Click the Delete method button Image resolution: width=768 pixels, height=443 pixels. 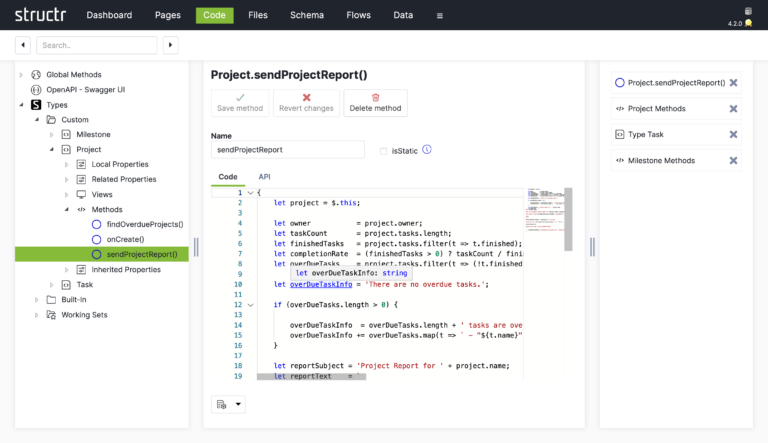[x=375, y=102]
